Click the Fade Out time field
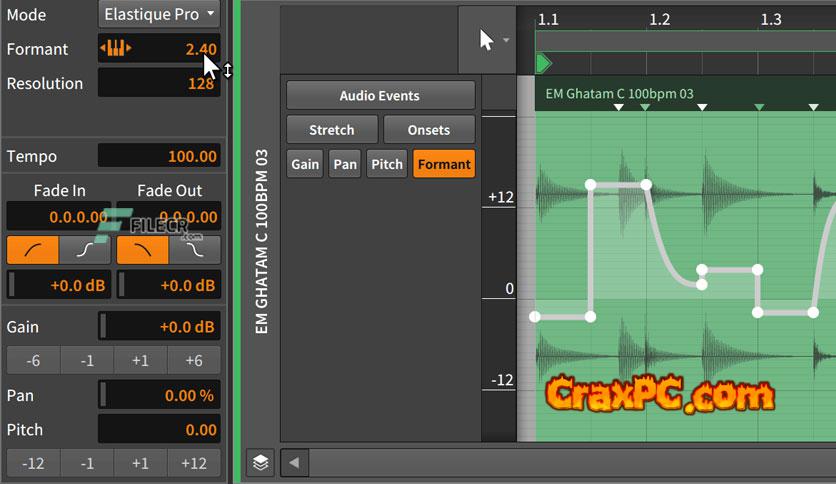This screenshot has width=836, height=484. [168, 216]
